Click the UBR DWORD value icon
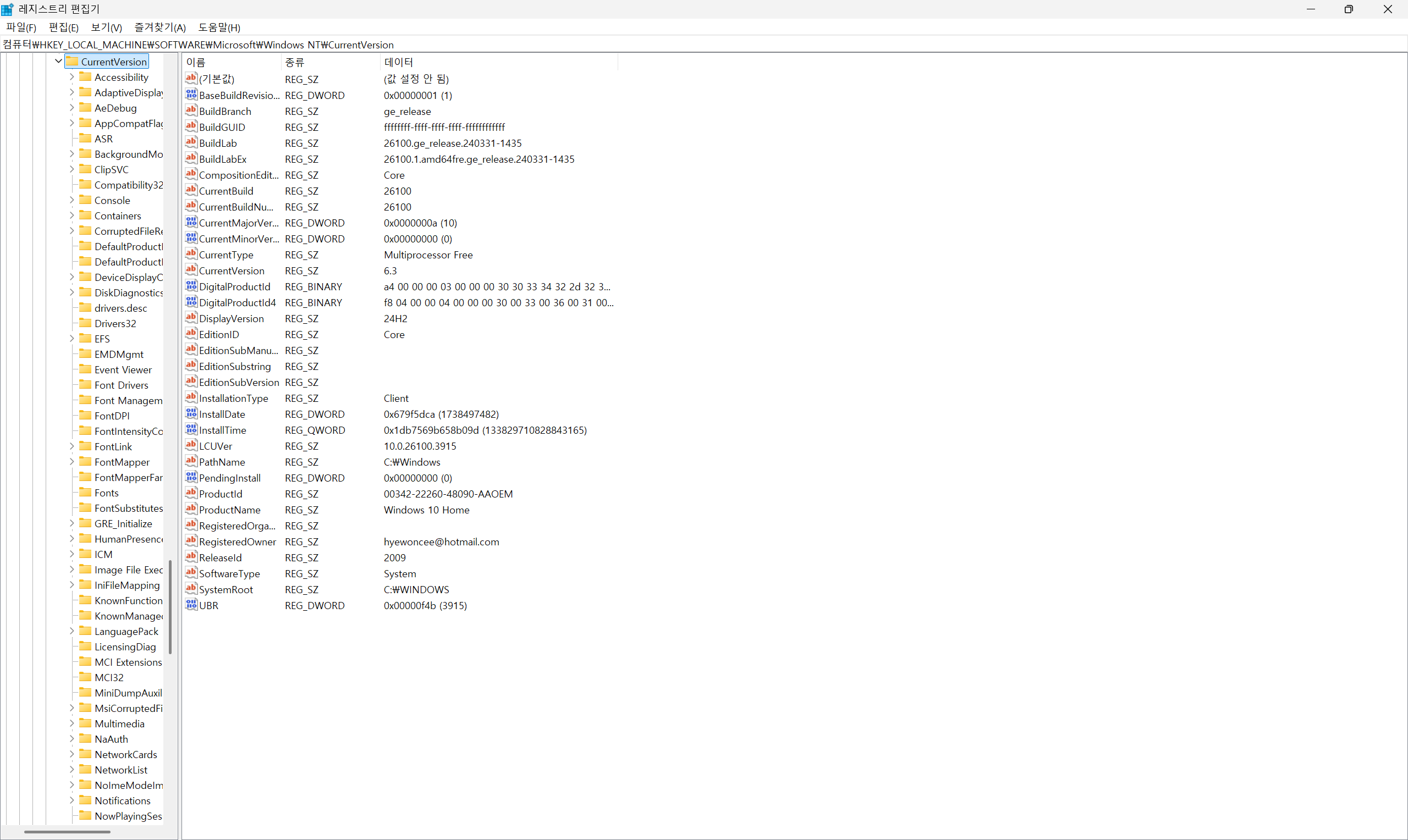Viewport: 1408px width, 840px height. [x=191, y=605]
